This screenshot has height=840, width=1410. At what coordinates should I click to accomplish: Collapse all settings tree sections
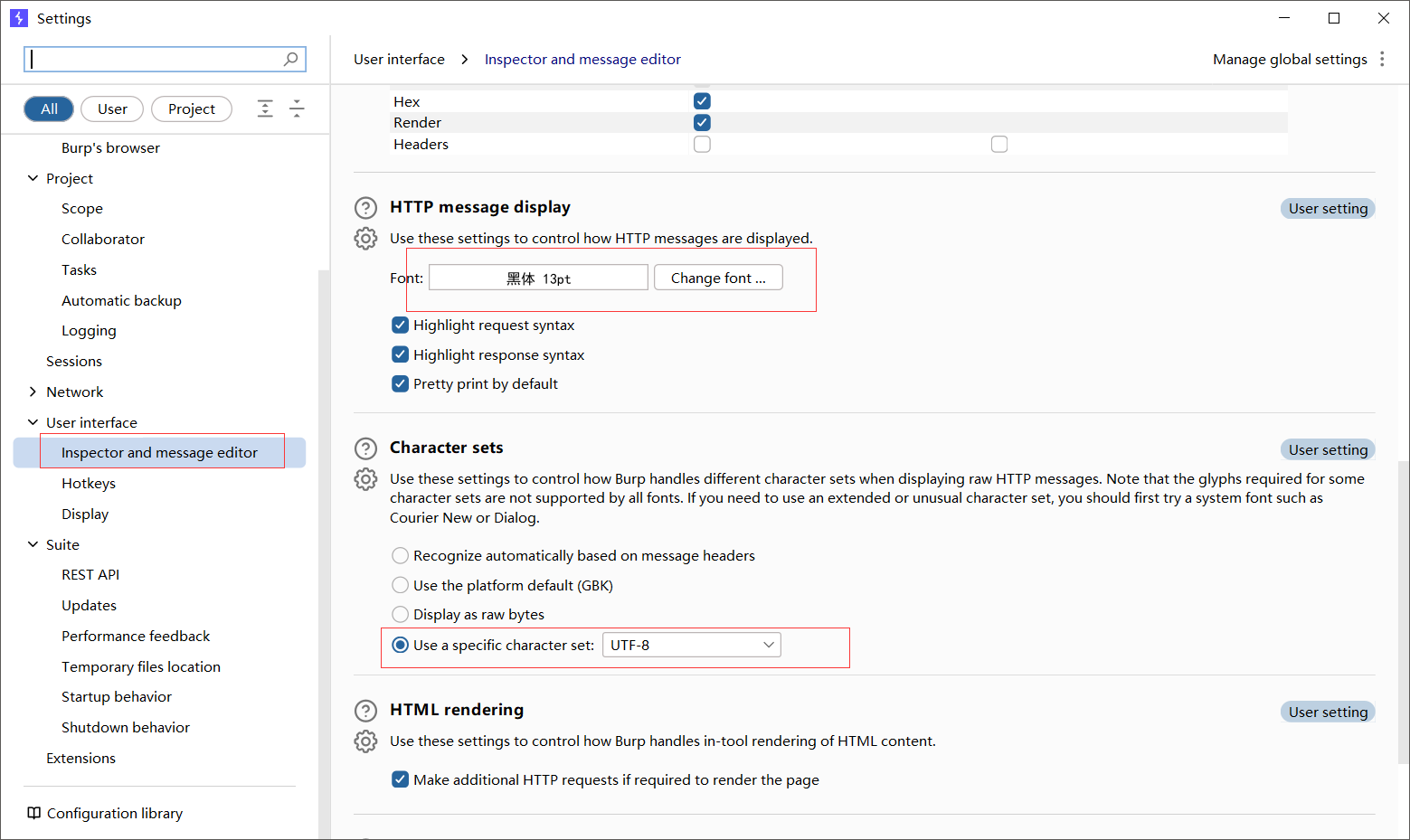(x=297, y=109)
